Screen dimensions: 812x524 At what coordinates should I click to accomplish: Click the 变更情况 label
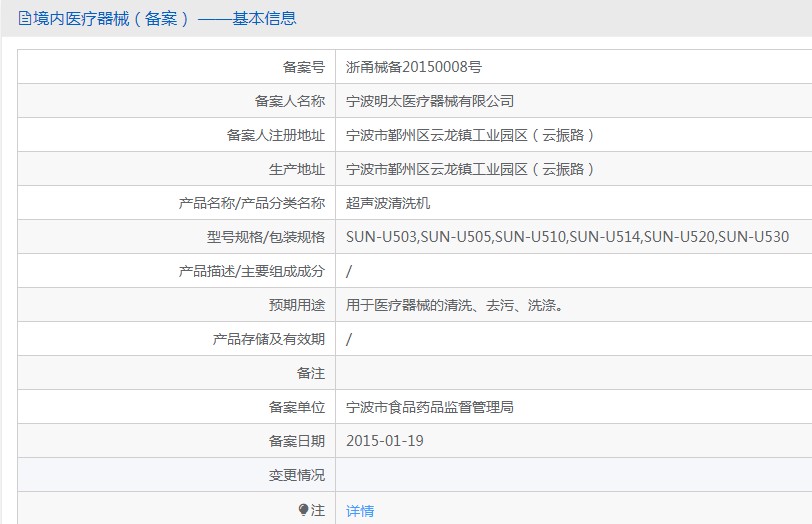click(x=297, y=475)
